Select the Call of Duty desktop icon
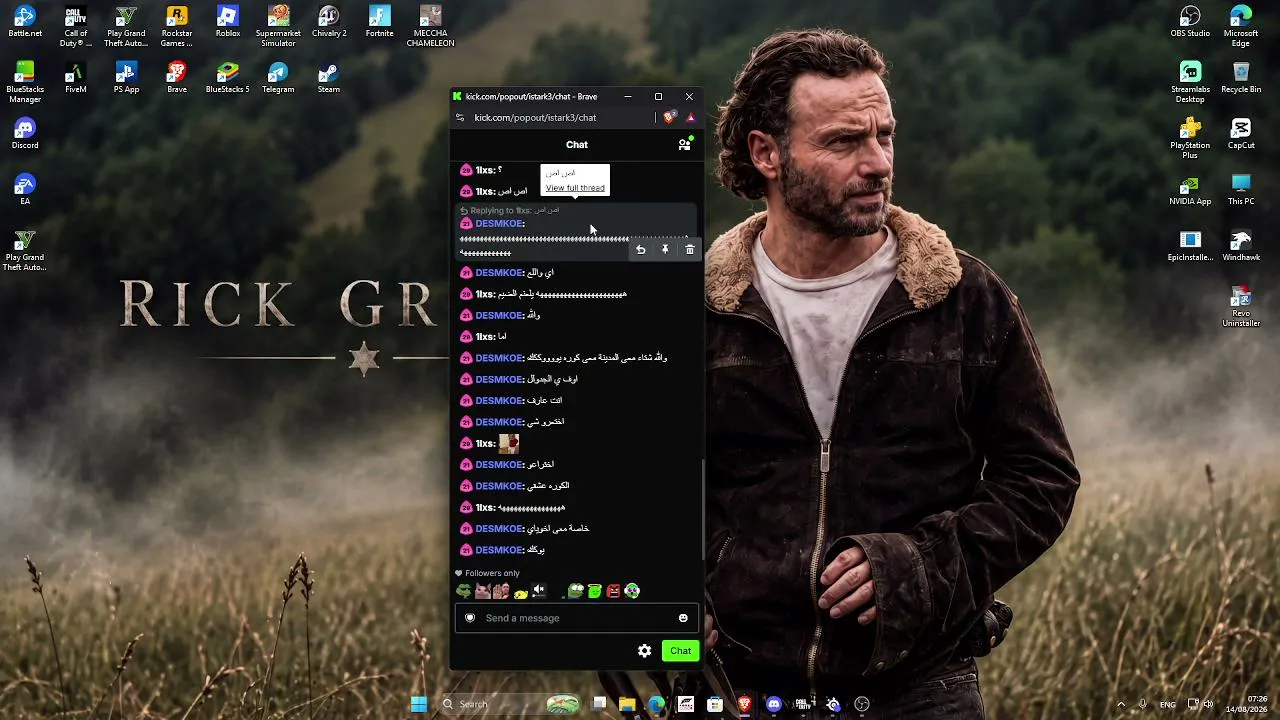Image resolution: width=1280 pixels, height=720 pixels. [x=76, y=26]
